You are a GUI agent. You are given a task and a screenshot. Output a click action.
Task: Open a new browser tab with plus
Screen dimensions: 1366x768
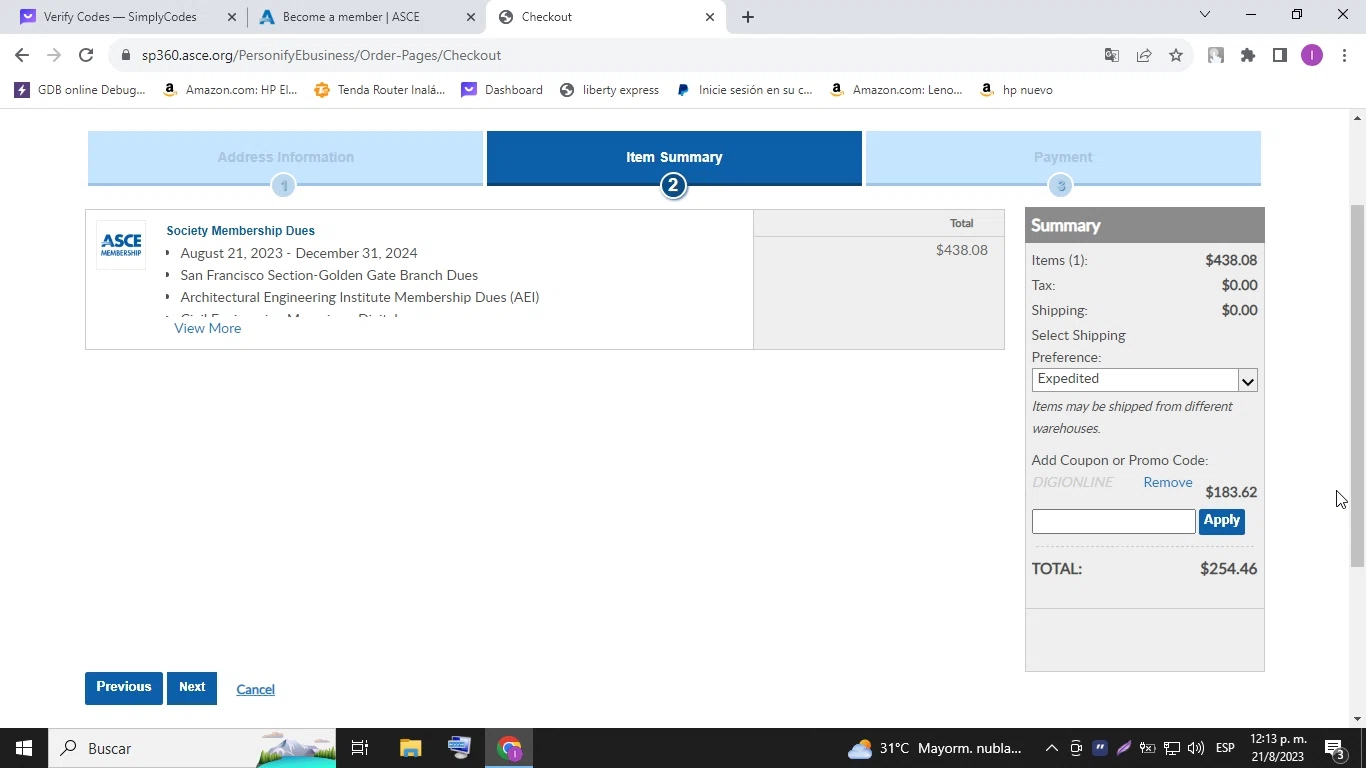pos(748,17)
